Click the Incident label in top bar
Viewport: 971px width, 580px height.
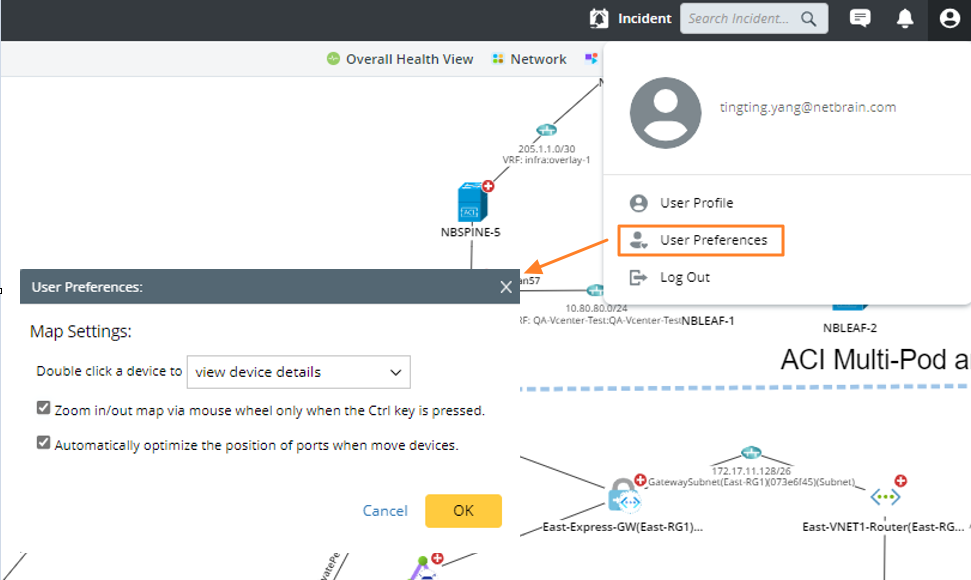(644, 19)
